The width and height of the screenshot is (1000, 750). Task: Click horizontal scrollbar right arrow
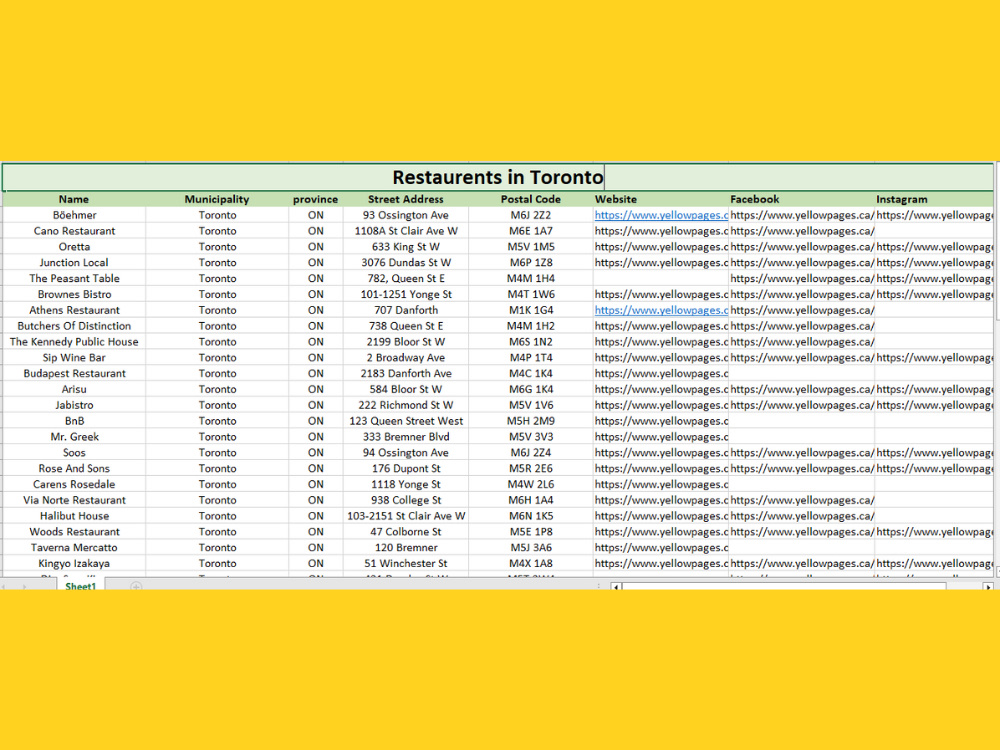click(988, 587)
